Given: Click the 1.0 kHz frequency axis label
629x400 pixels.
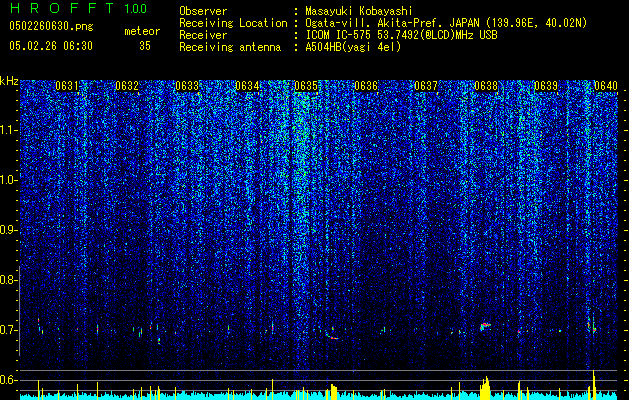Looking at the screenshot, I should [9, 180].
